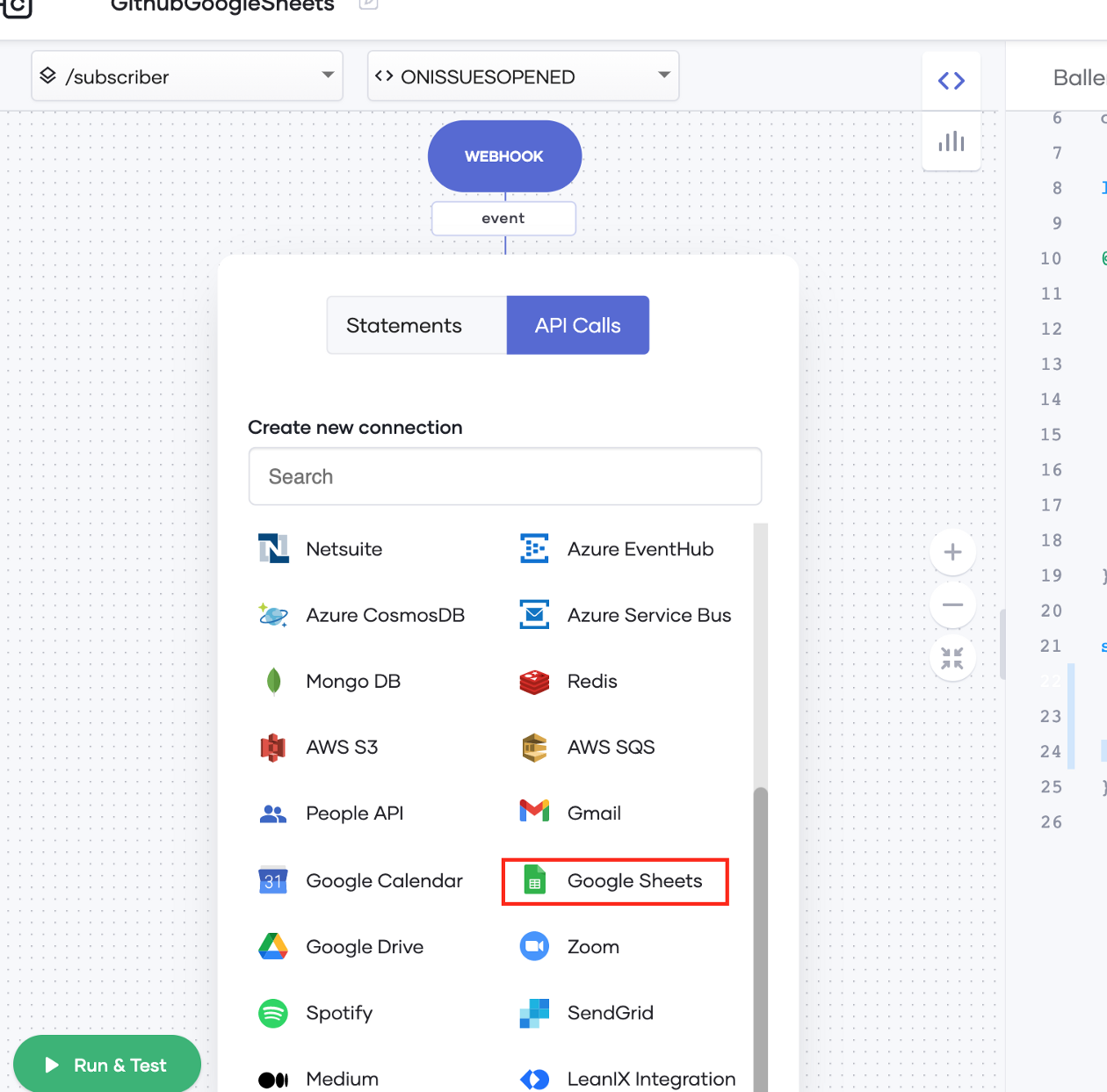
Task: Click the AWS S3 label
Action: (342, 747)
